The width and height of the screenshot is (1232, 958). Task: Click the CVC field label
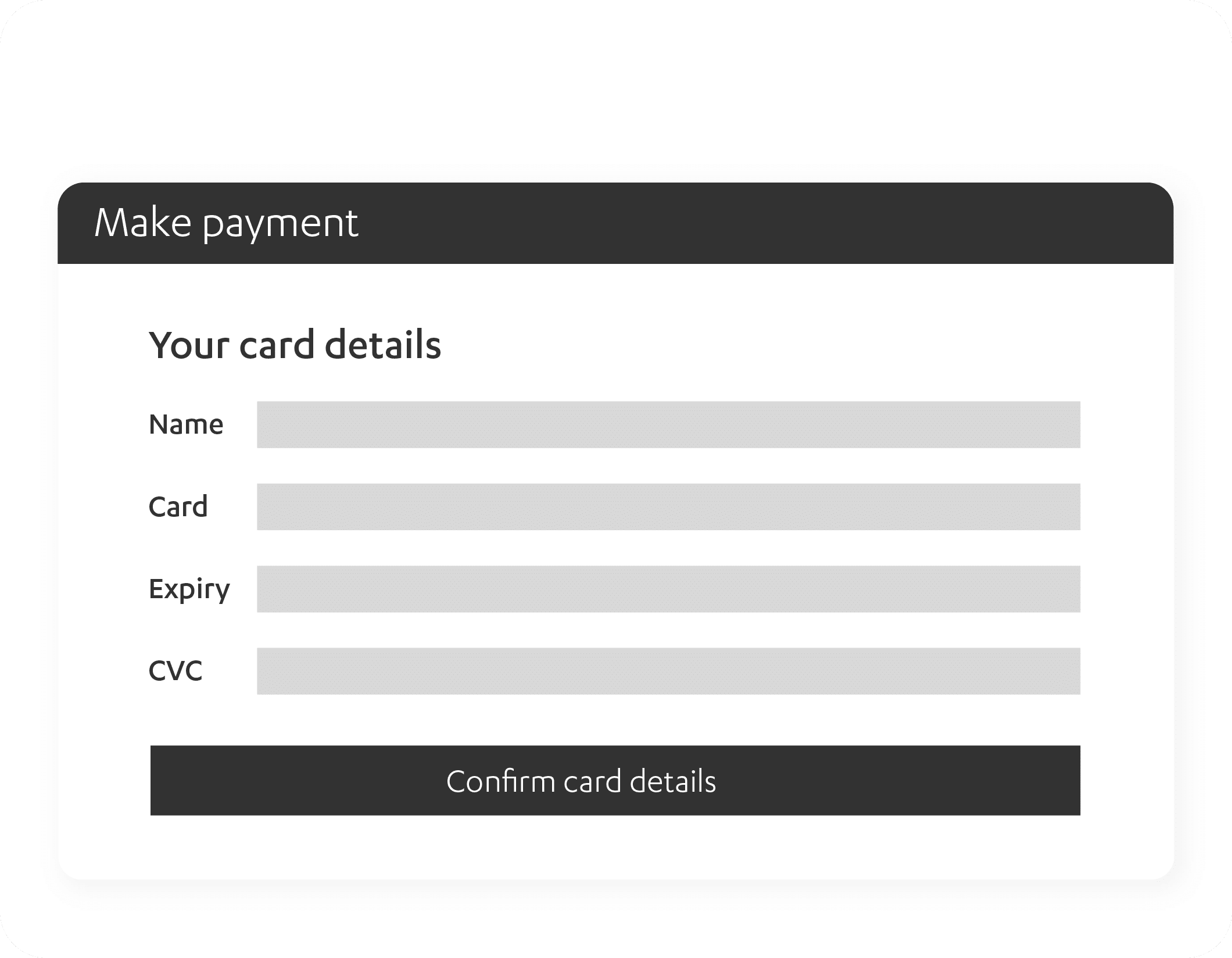176,671
